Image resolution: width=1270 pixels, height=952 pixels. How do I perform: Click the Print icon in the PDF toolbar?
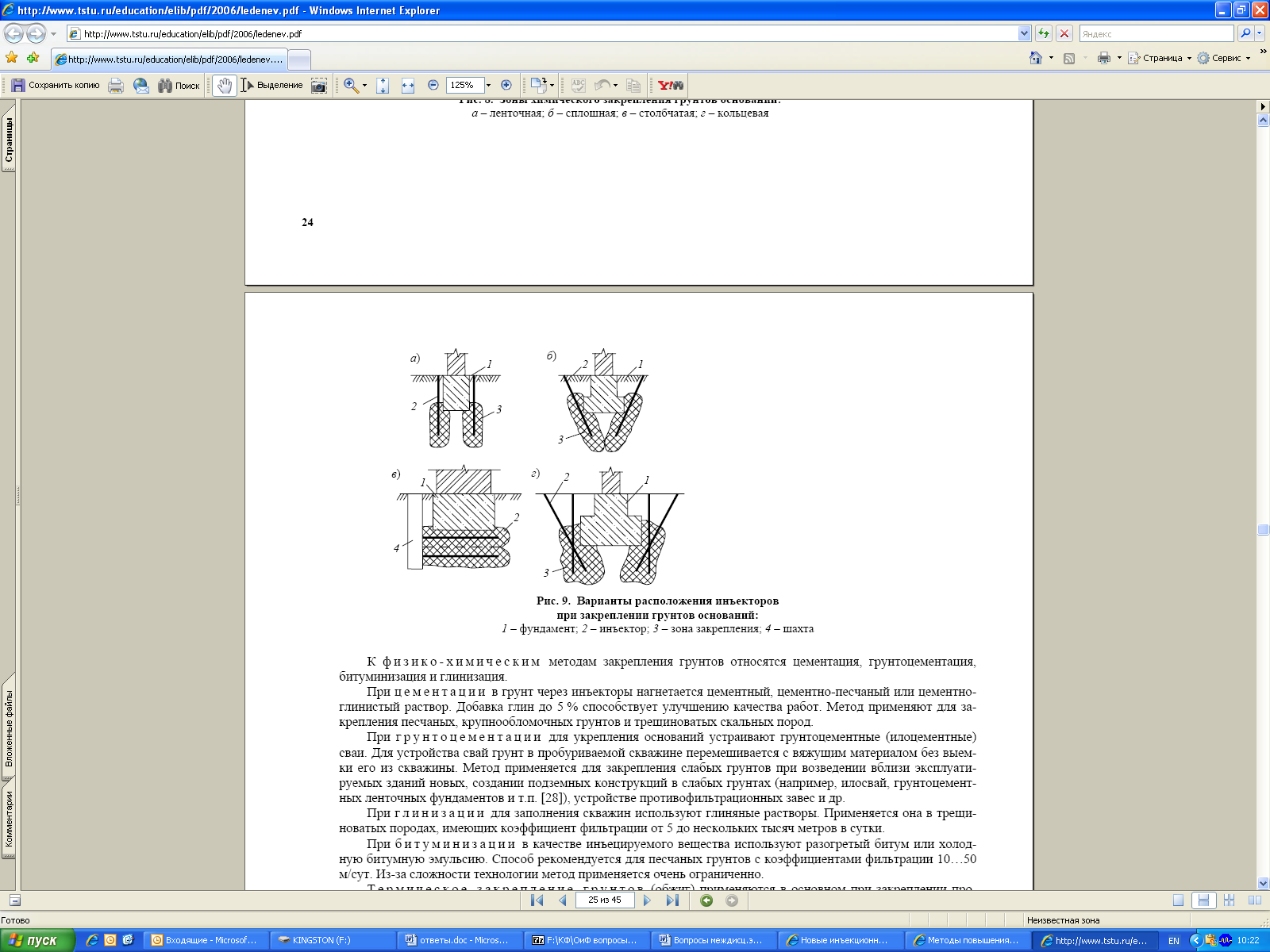tap(116, 85)
